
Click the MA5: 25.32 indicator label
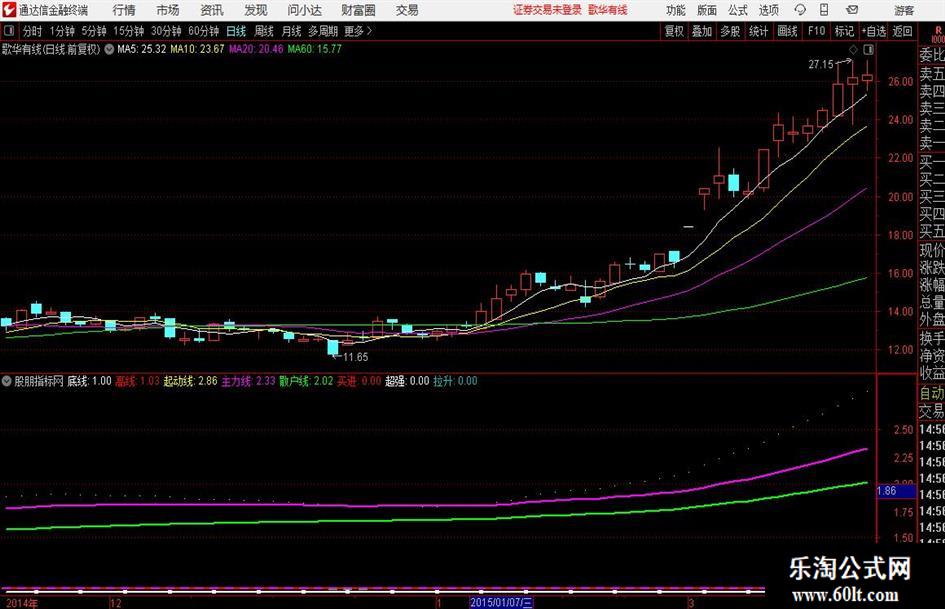pyautogui.click(x=142, y=49)
